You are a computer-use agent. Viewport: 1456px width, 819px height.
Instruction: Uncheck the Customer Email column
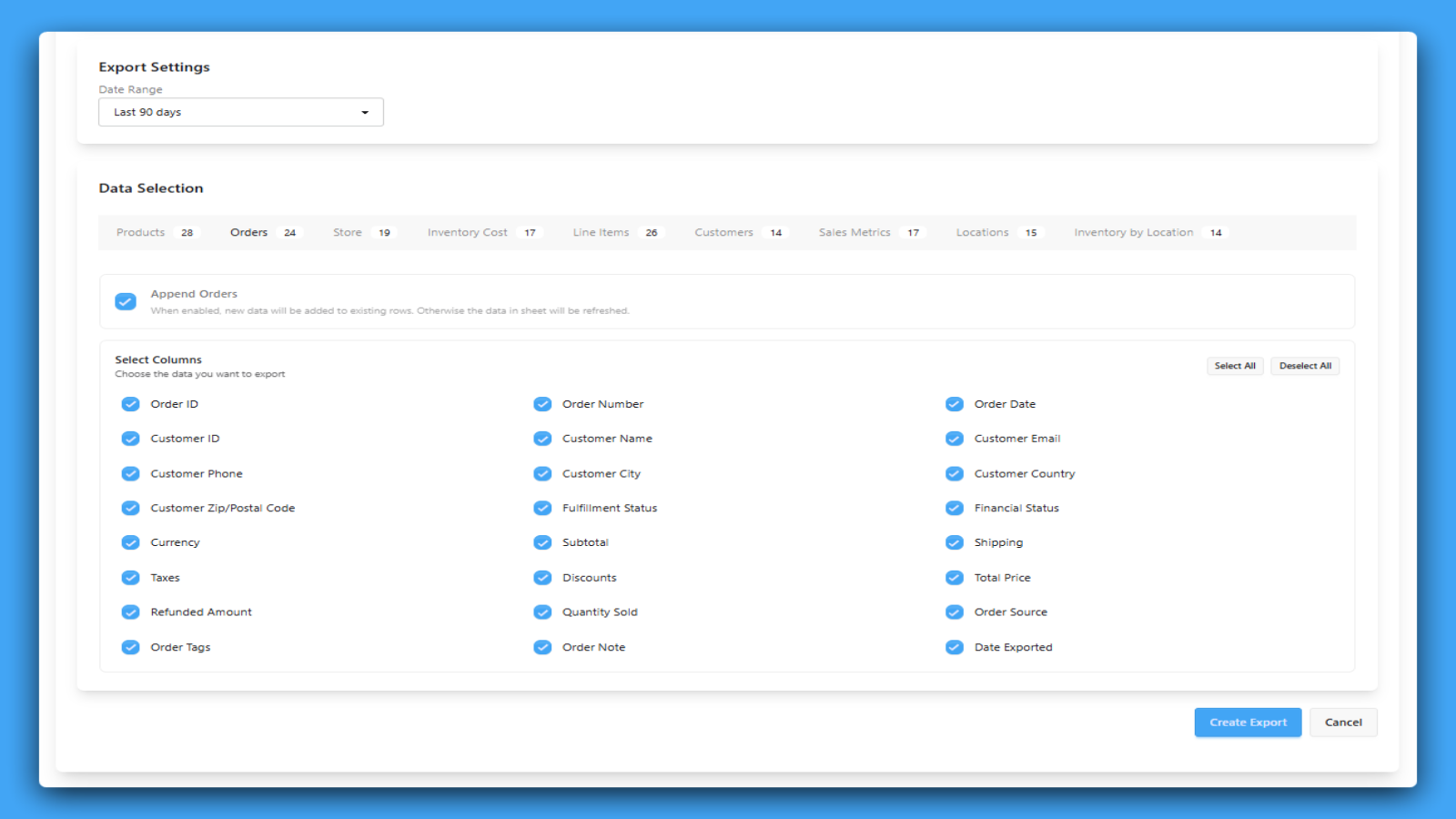[954, 438]
